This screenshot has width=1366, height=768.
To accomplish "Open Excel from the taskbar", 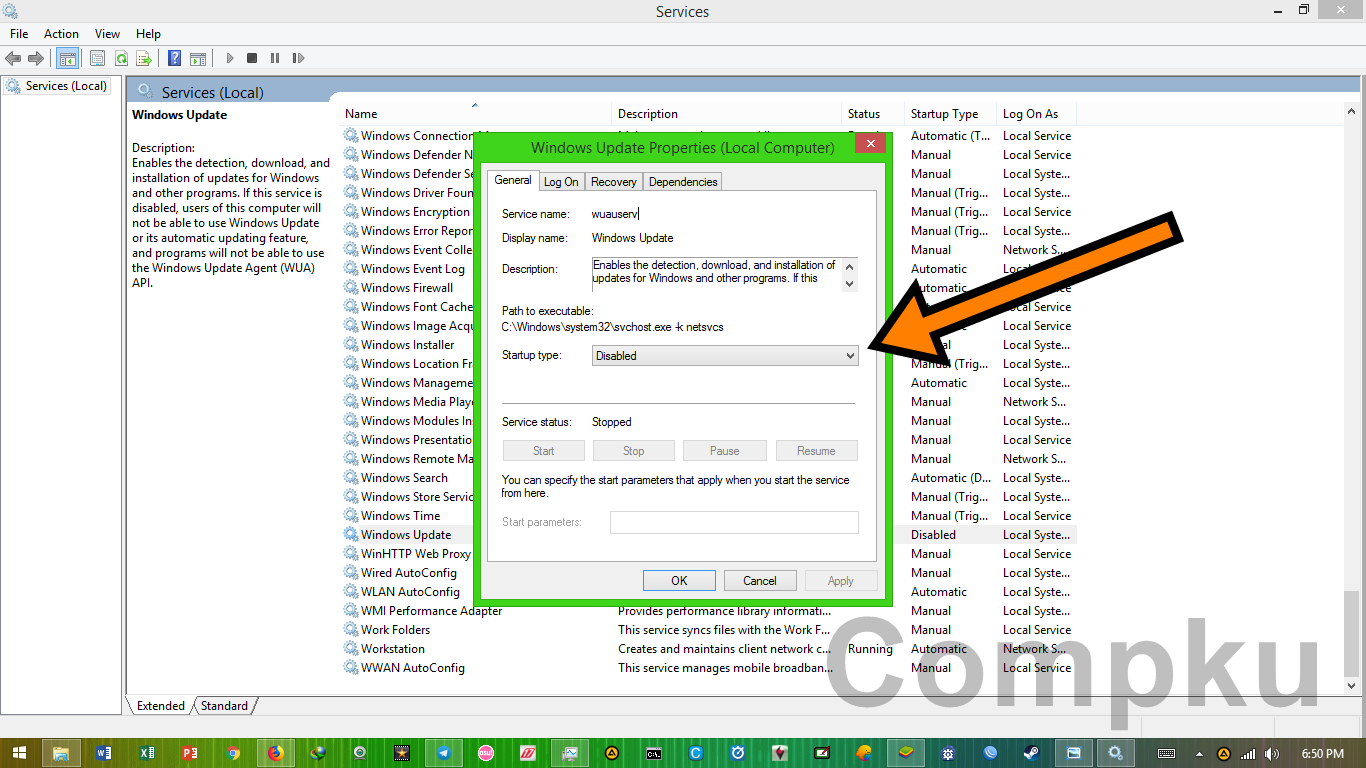I will [147, 753].
